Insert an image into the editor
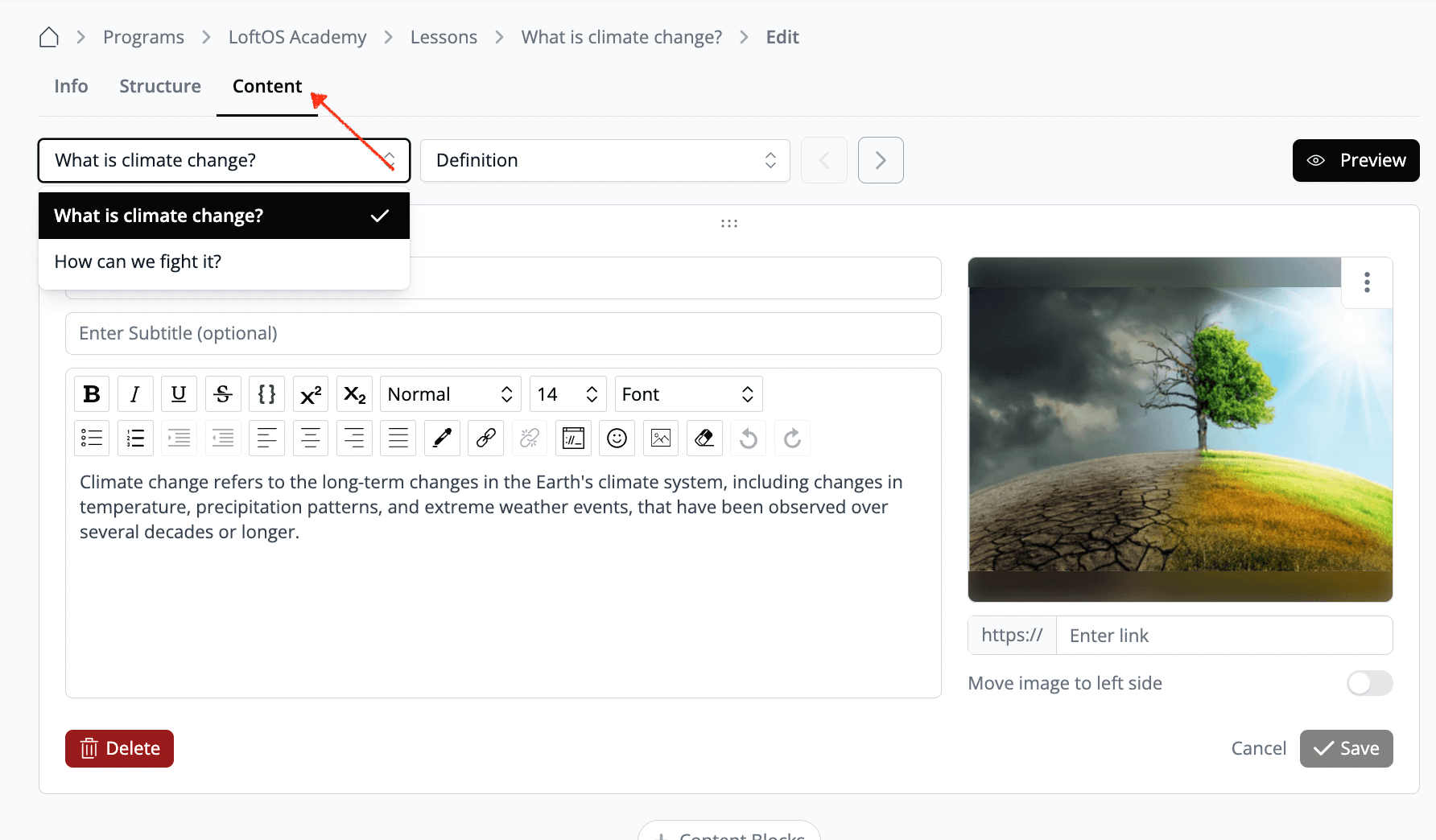Viewport: 1436px width, 840px height. pos(661,439)
